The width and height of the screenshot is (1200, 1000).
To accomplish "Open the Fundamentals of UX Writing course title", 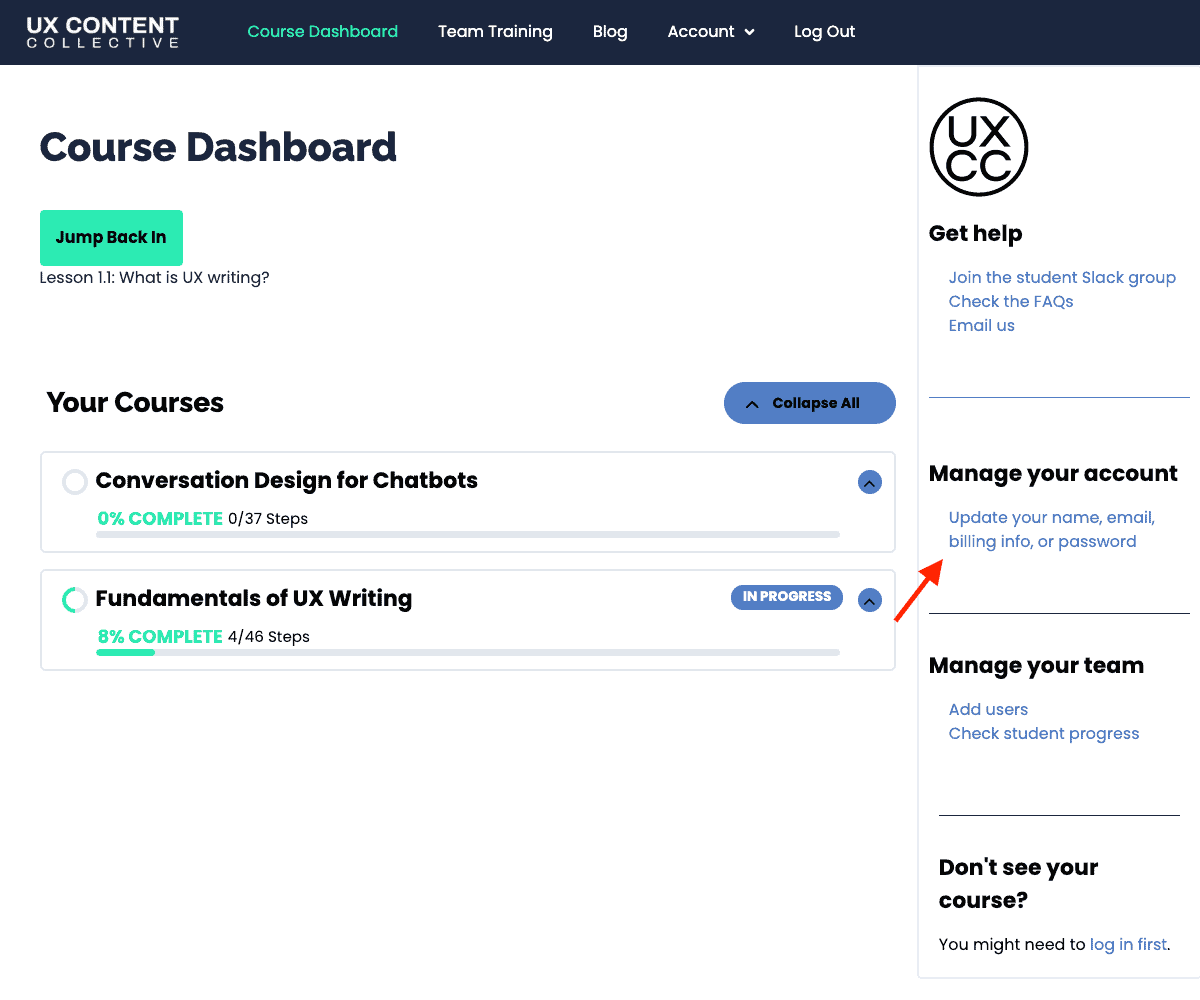I will 254,599.
